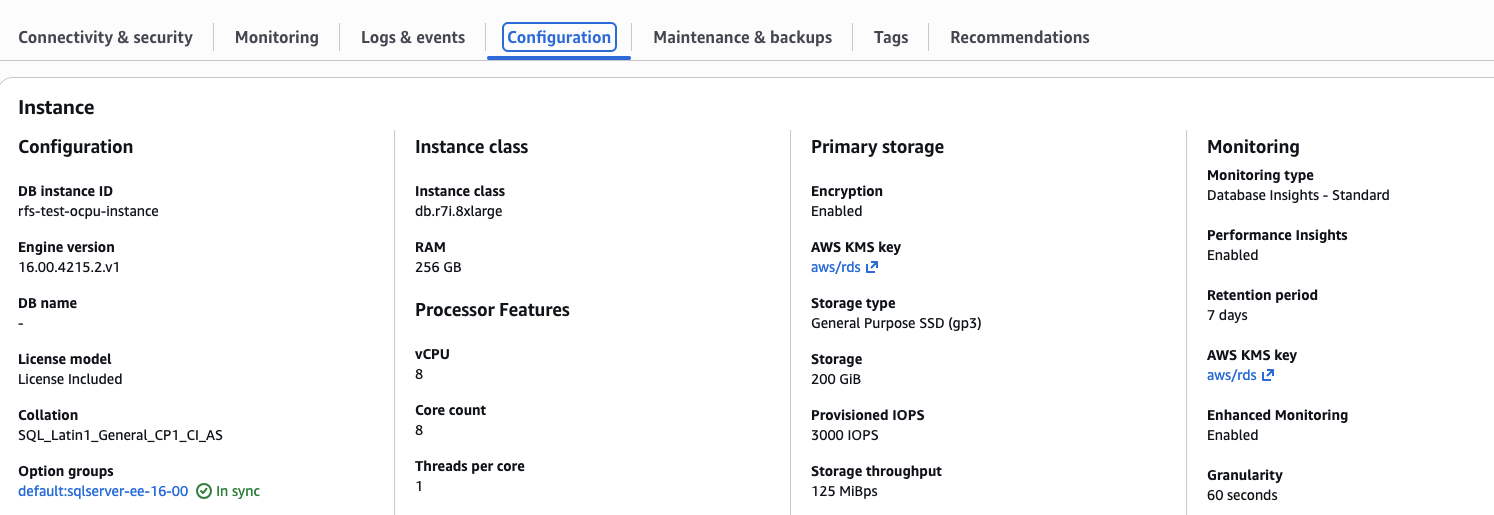
Task: Switch to the Tags tab
Action: [x=890, y=37]
